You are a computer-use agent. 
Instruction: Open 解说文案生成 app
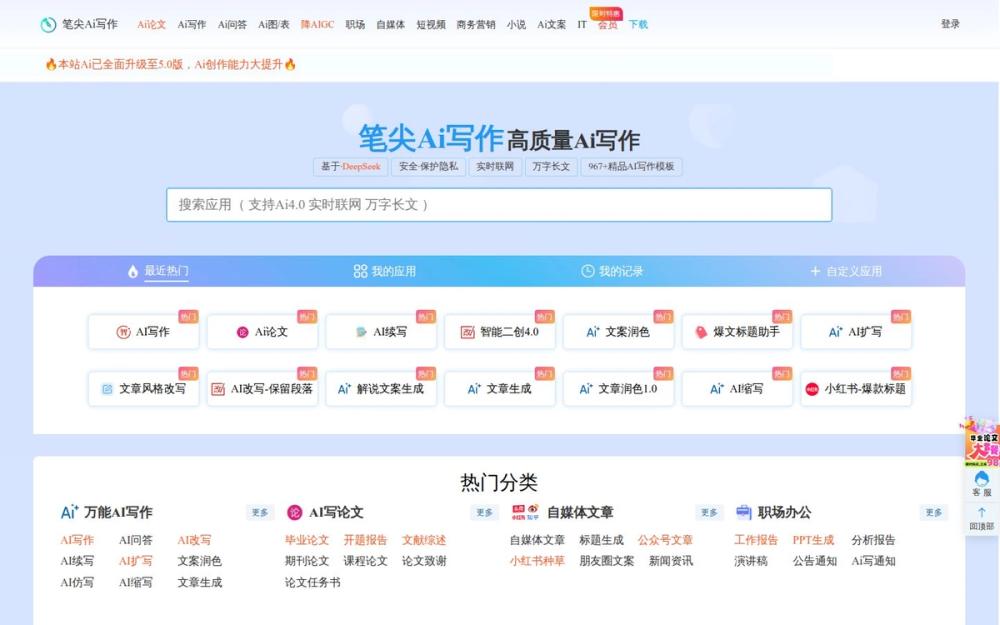point(381,388)
